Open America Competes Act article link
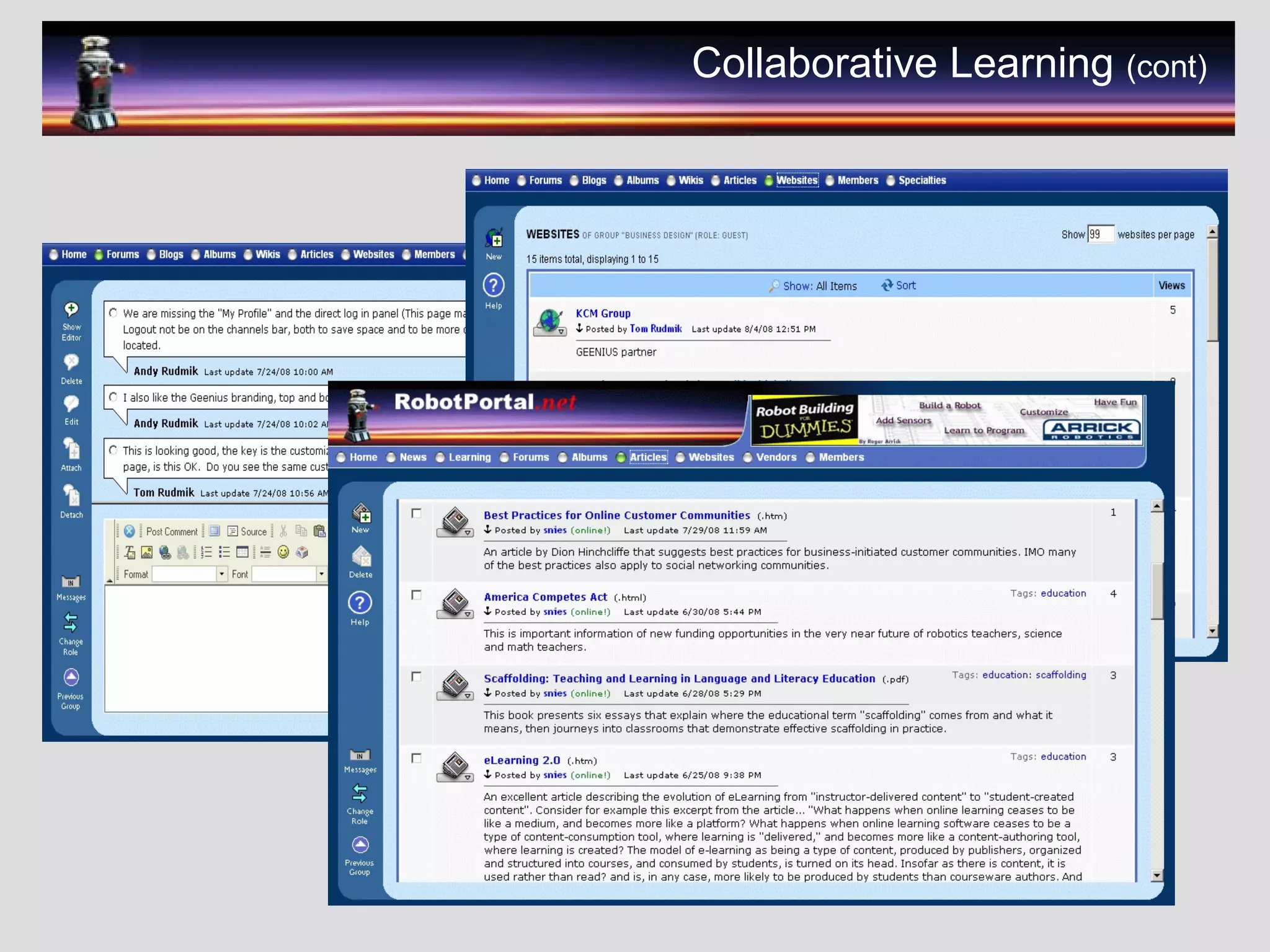This screenshot has width=1270, height=952. [545, 597]
